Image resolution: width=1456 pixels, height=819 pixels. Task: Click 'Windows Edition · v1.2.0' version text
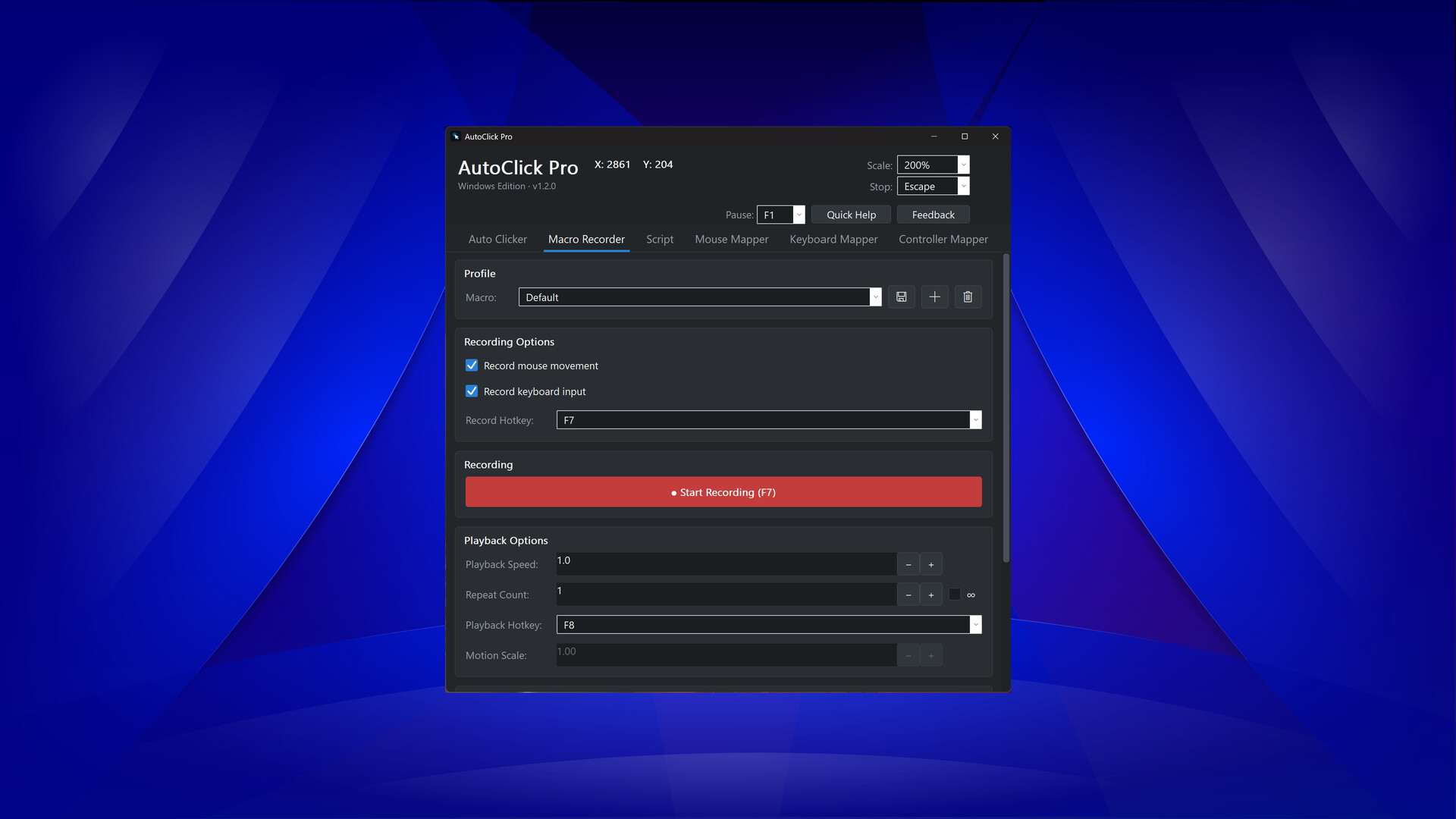point(507,187)
